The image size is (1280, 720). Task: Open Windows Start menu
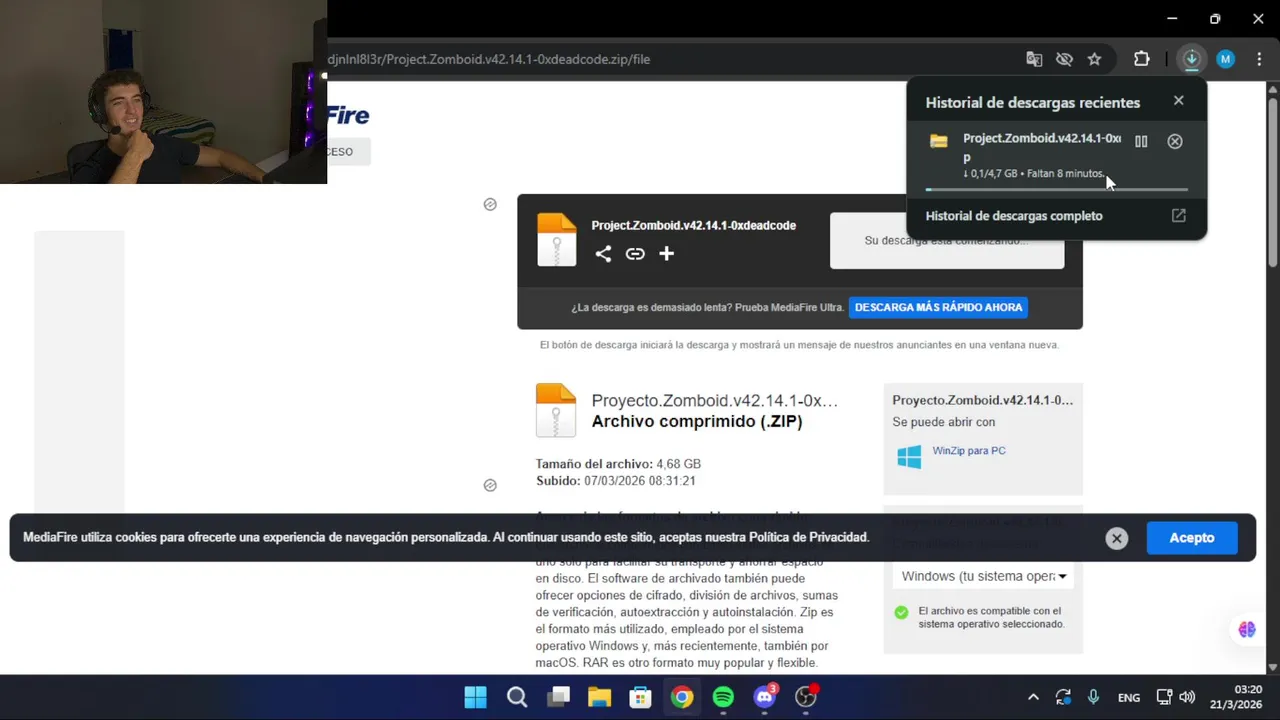click(x=476, y=697)
